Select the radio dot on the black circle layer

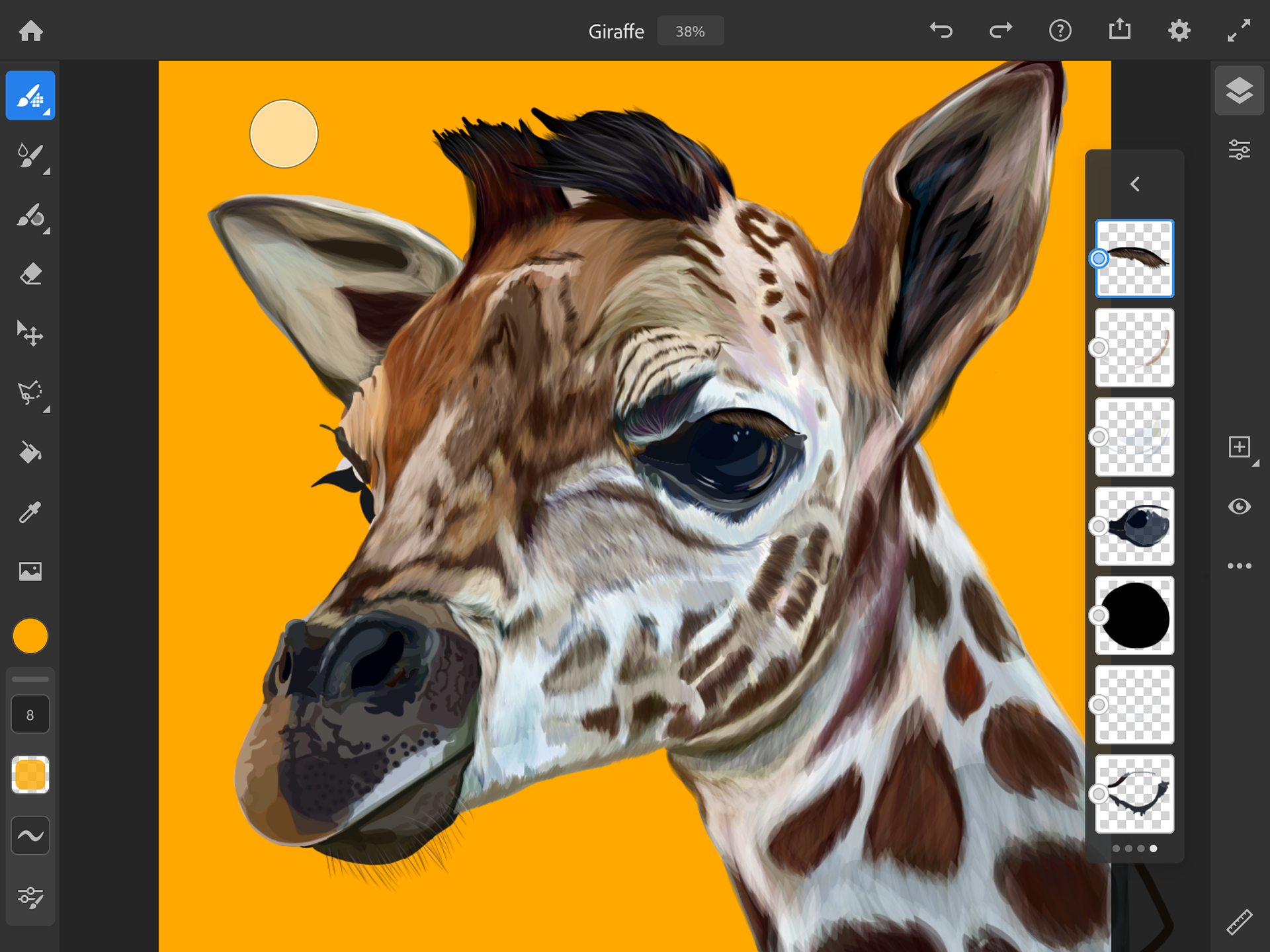coord(1099,615)
